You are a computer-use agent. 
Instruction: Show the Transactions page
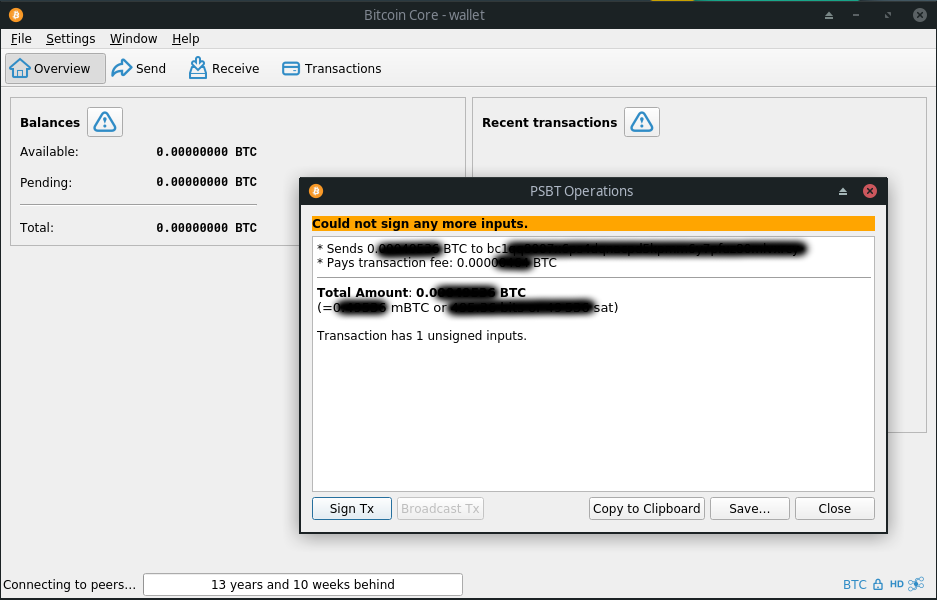pyautogui.click(x=332, y=68)
